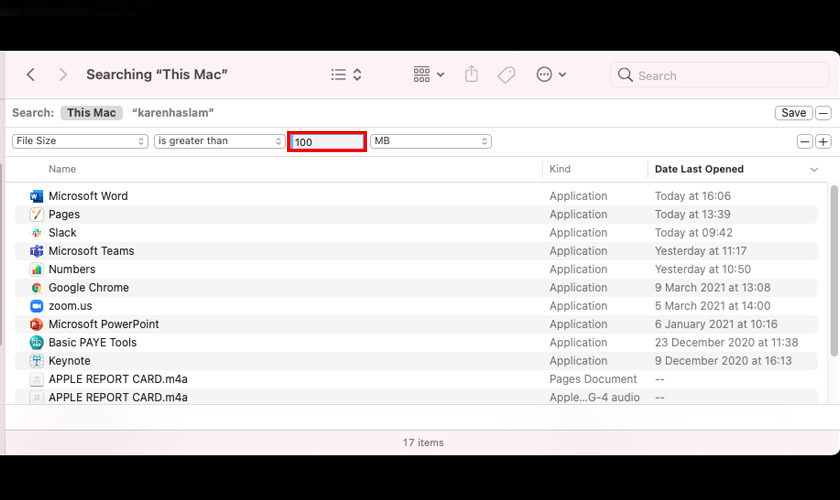This screenshot has width=840, height=500.
Task: Open the list view switcher dropdown
Action: coord(346,75)
